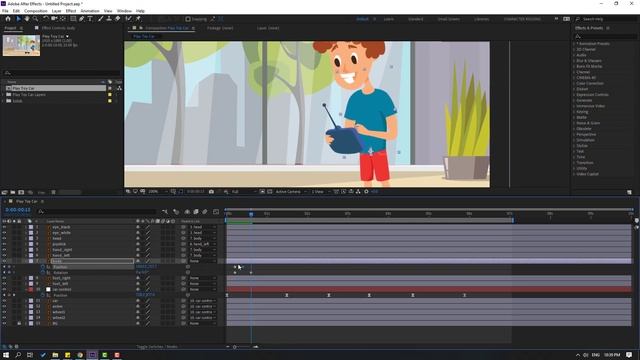This screenshot has width=640, height=360.
Task: Click the Search Help field
Action: [x=607, y=19]
